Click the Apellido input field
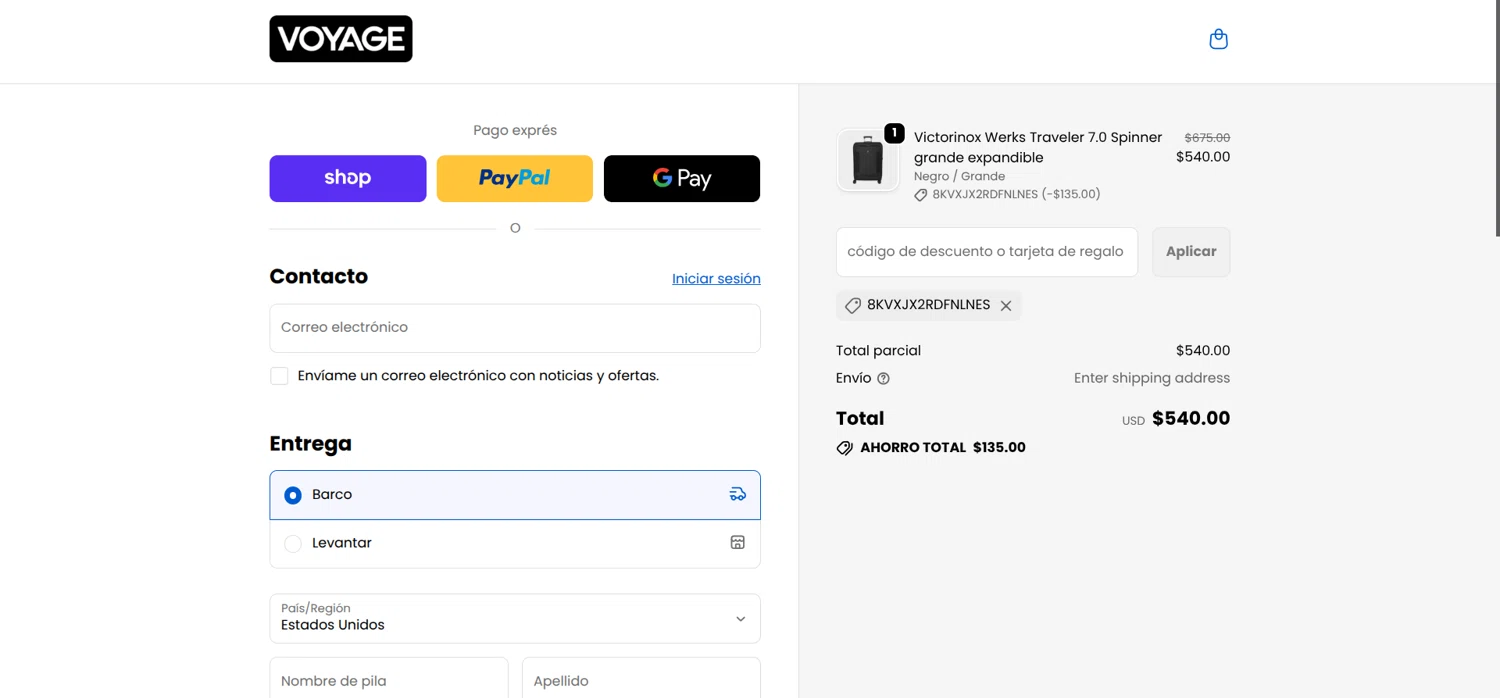Image resolution: width=1500 pixels, height=698 pixels. (641, 678)
